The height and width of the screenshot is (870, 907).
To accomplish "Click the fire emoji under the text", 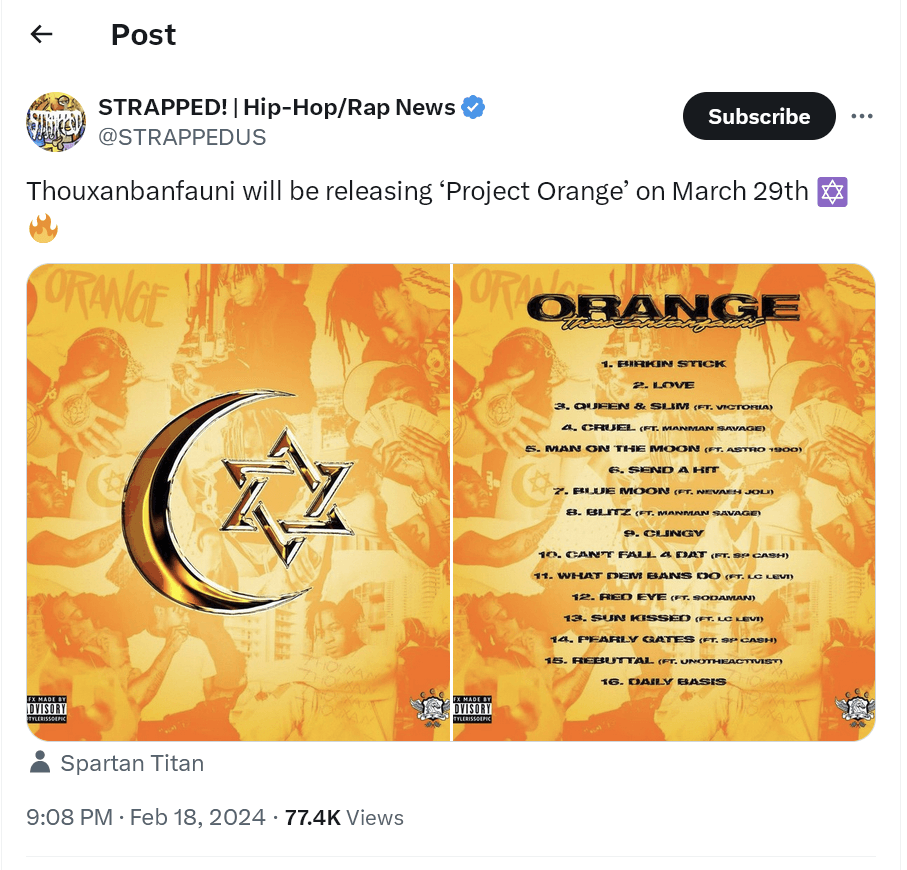I will tap(43, 229).
